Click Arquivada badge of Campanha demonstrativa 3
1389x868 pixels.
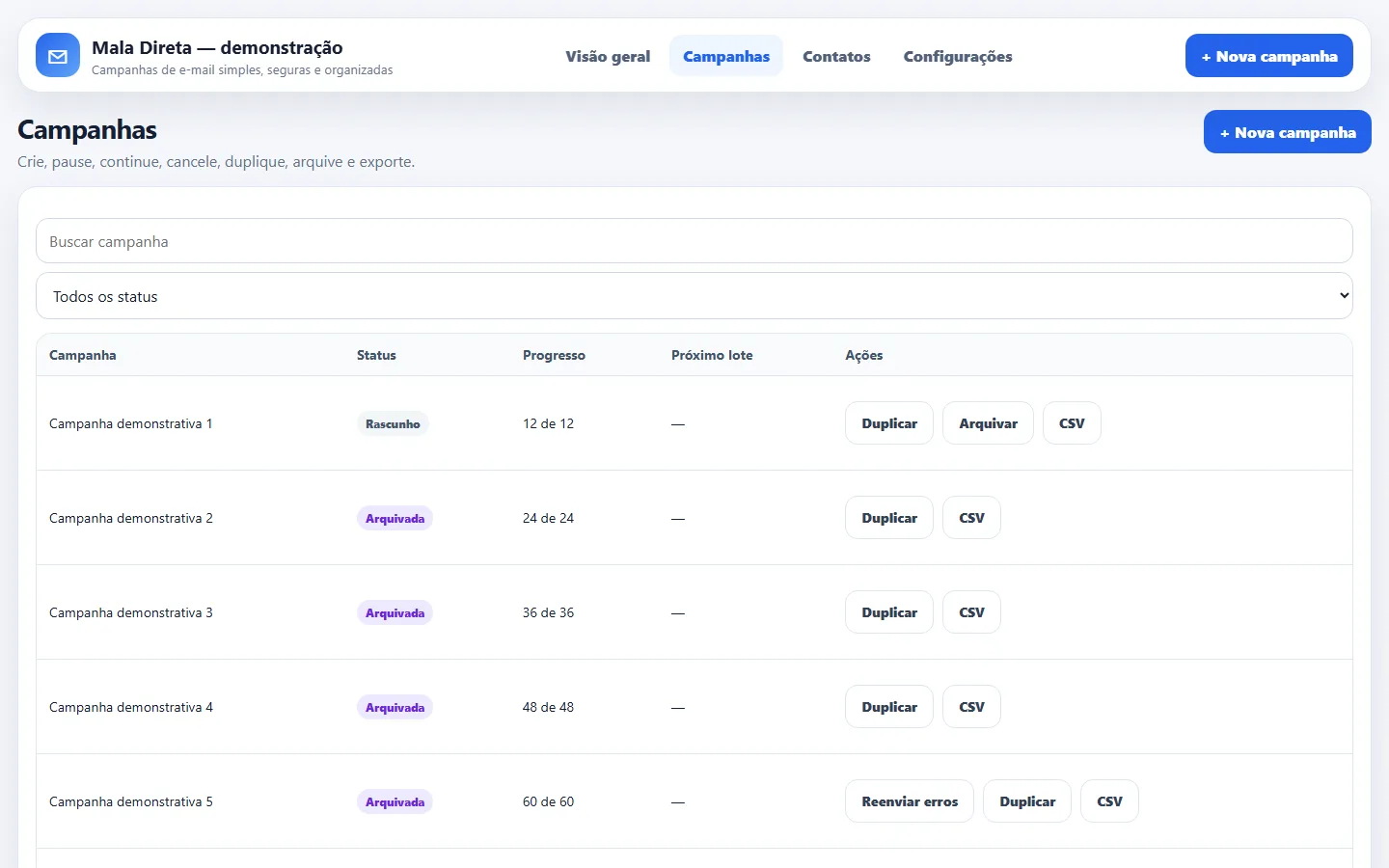coord(395,612)
